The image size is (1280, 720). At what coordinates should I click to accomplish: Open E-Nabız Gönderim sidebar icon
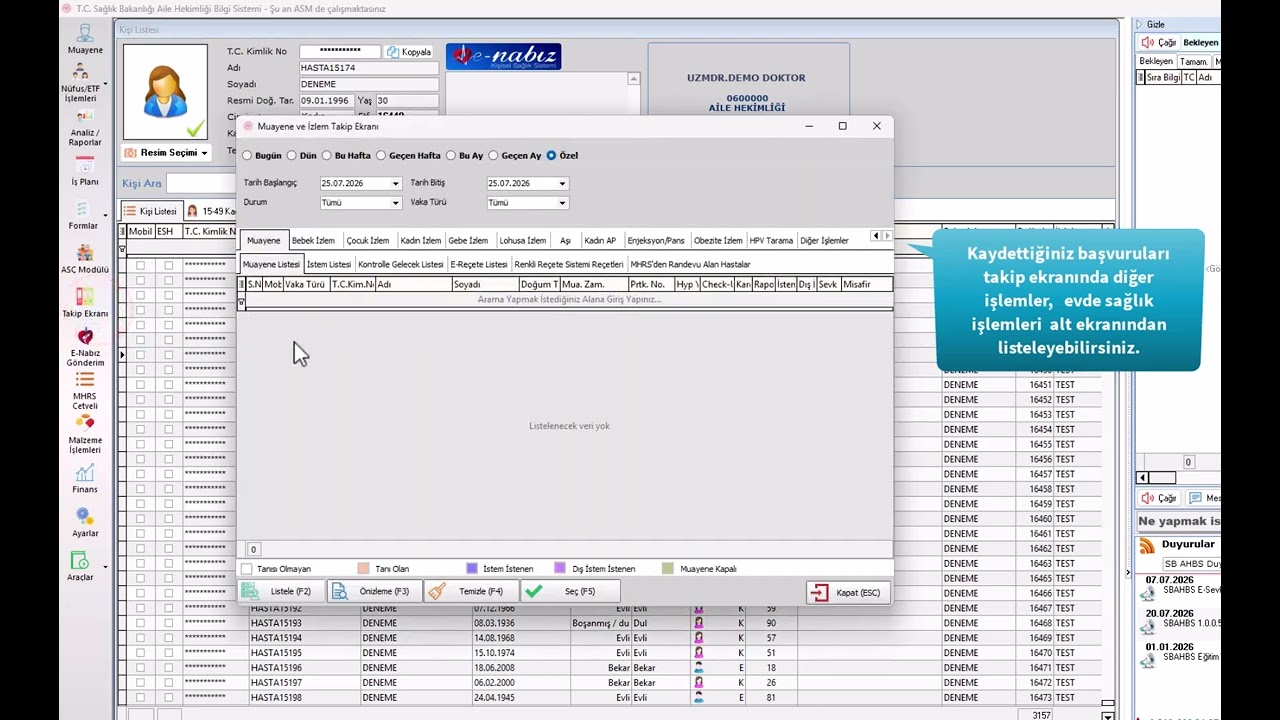pyautogui.click(x=85, y=347)
